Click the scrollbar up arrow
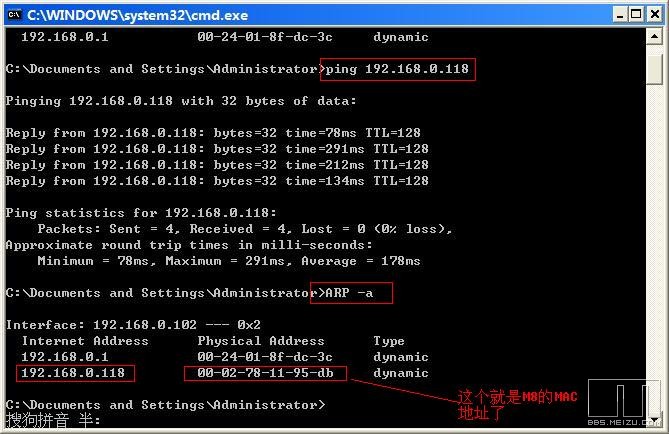669x434 pixels. (x=654, y=37)
